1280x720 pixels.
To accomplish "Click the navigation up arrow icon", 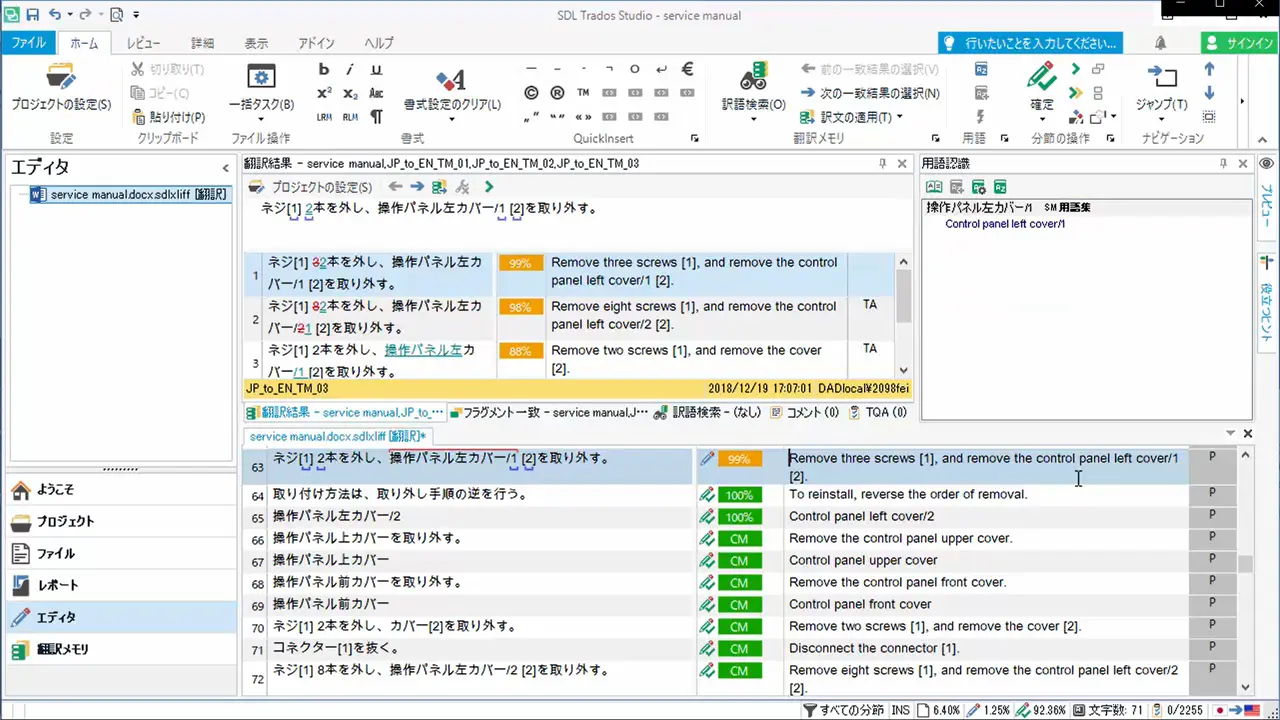I will 1209,70.
